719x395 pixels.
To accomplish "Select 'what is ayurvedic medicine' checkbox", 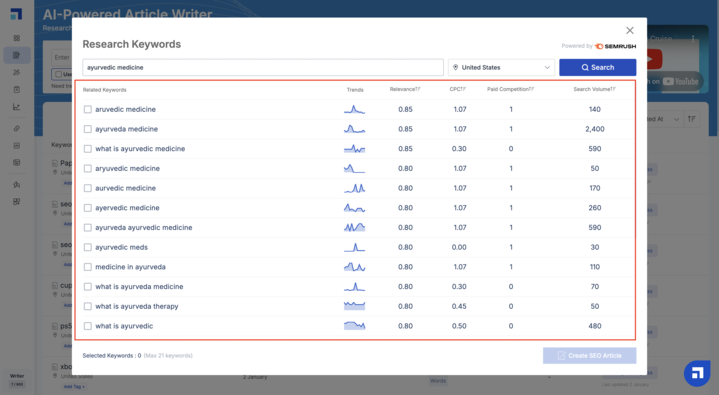I will point(88,149).
